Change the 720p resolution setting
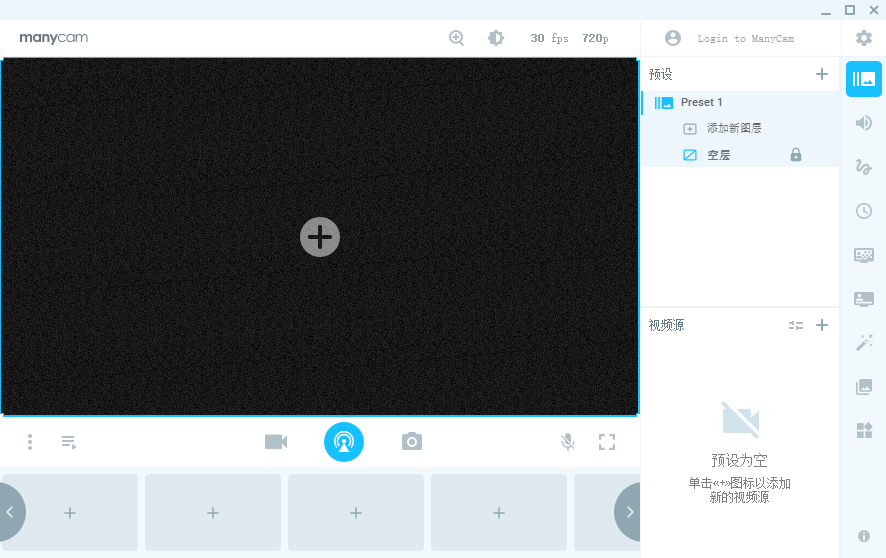This screenshot has height=558, width=886. click(x=595, y=38)
